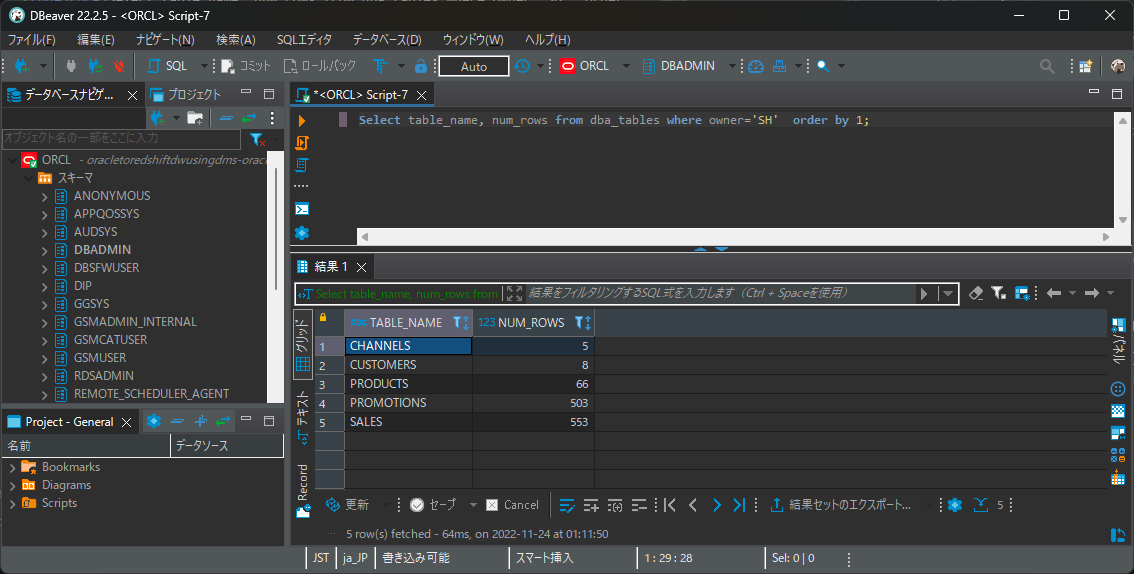This screenshot has width=1134, height=574.
Task: Collapse the ORCL connection tree node
Action: point(12,160)
